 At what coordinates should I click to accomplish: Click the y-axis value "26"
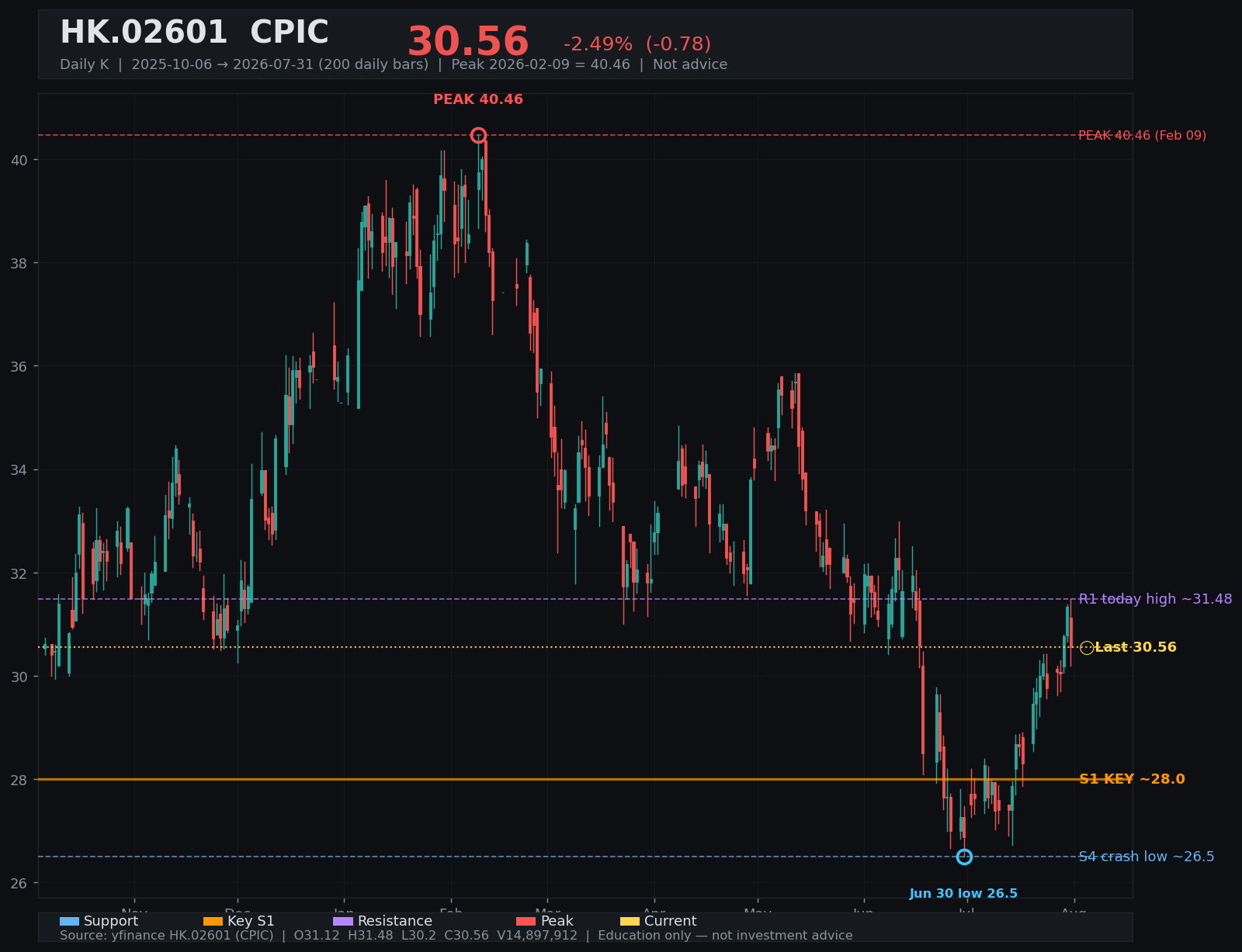pos(19,884)
